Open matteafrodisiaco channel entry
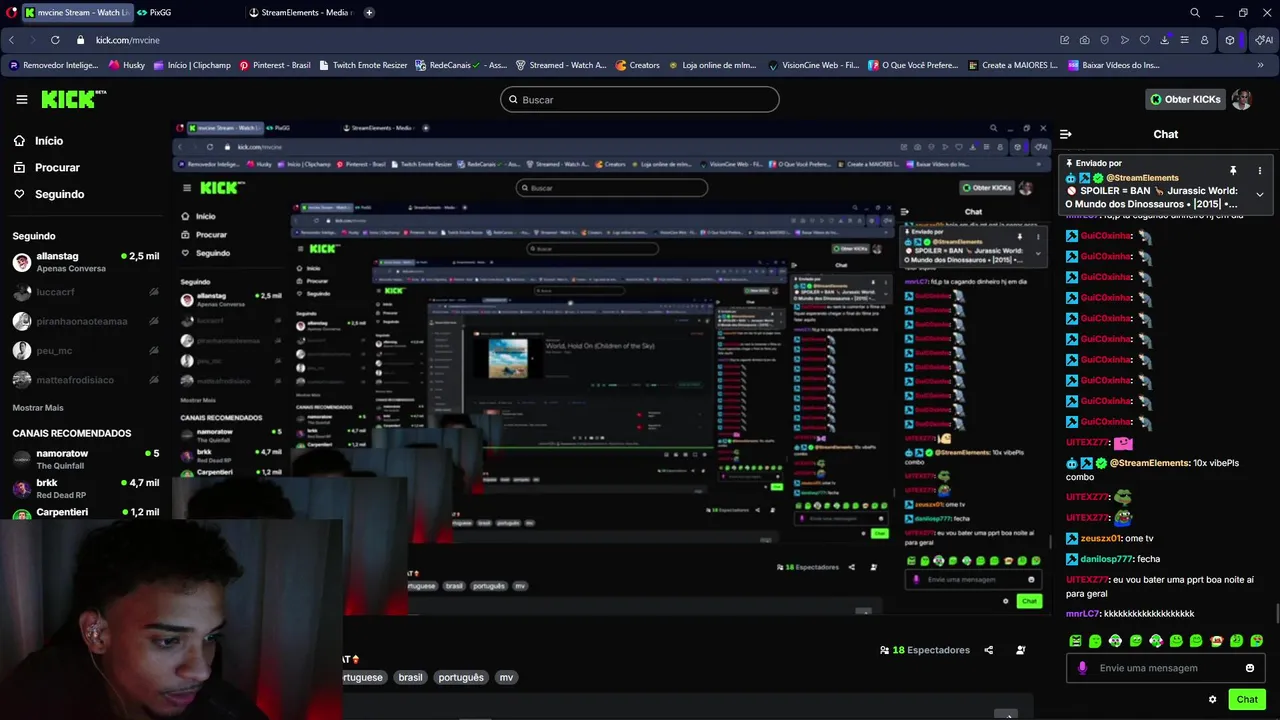The width and height of the screenshot is (1280, 720). click(85, 380)
